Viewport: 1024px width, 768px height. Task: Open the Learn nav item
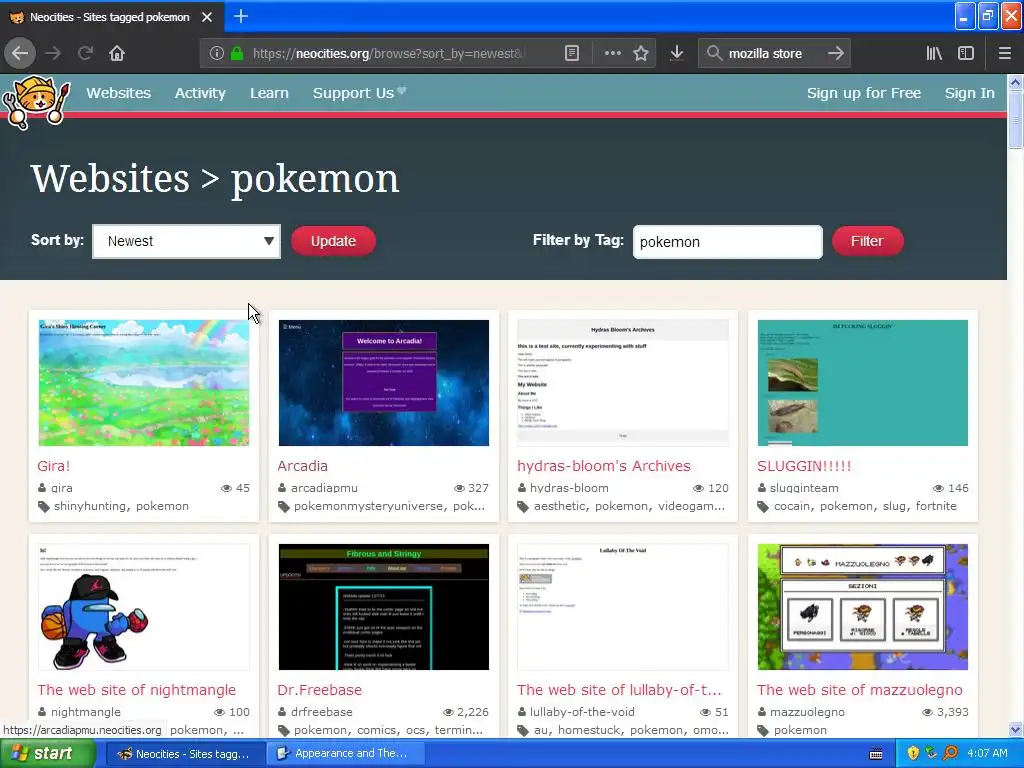pyautogui.click(x=269, y=93)
